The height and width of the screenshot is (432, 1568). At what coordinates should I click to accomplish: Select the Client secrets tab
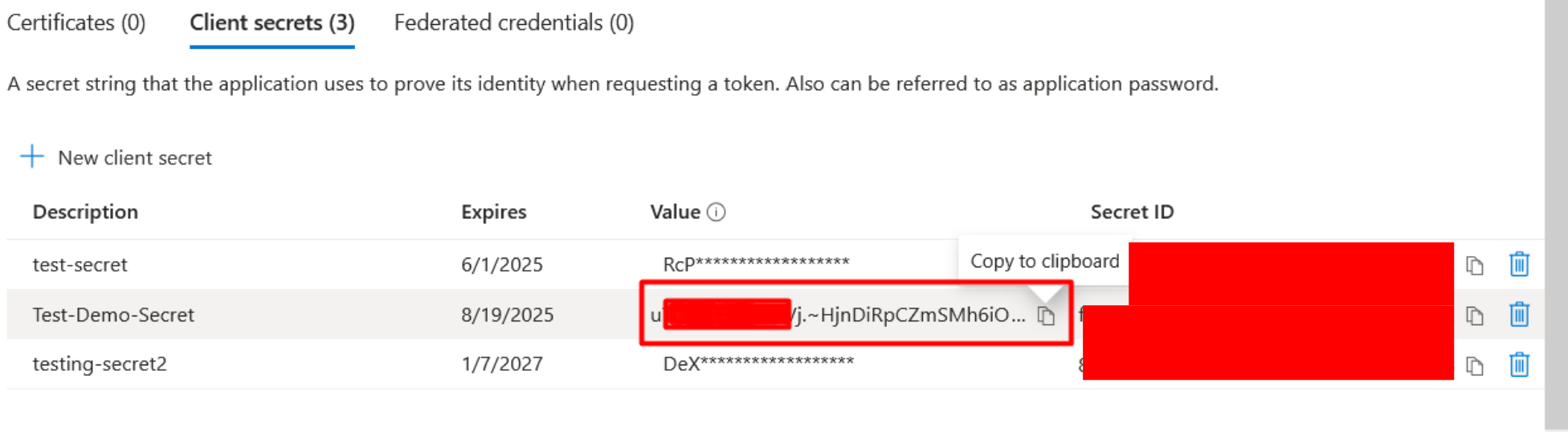coord(272,22)
